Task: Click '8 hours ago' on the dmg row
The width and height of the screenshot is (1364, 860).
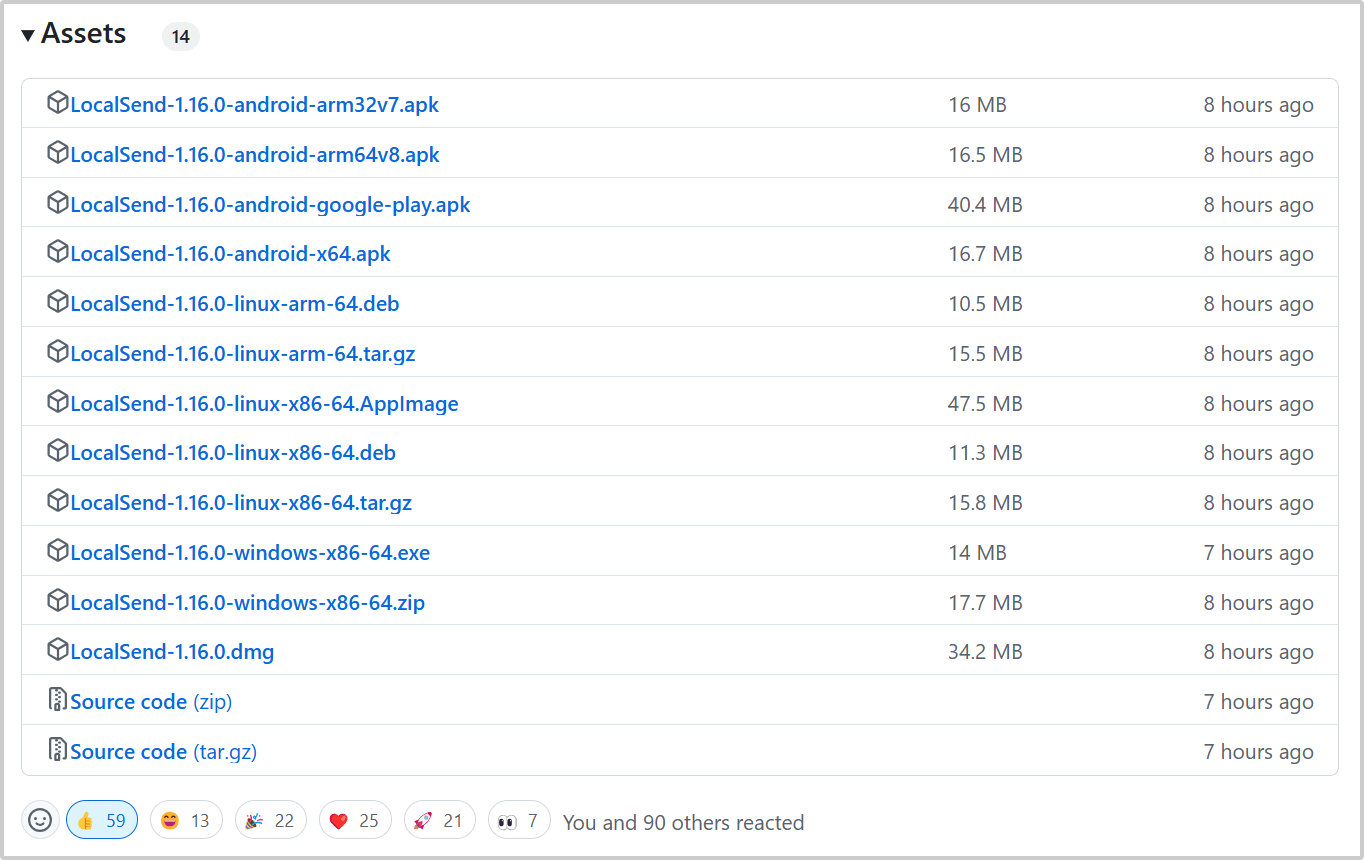Action: 1258,652
